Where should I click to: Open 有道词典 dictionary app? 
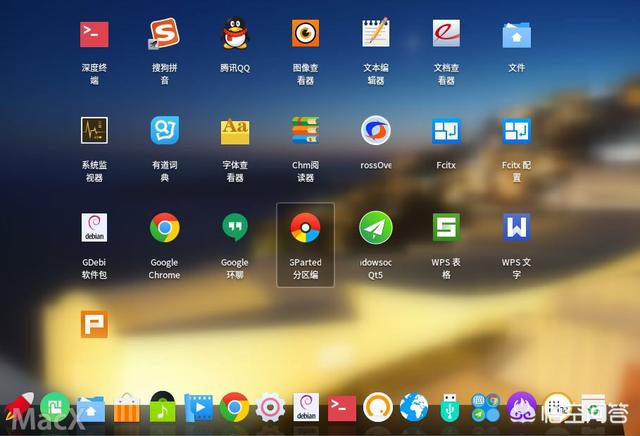pos(164,130)
